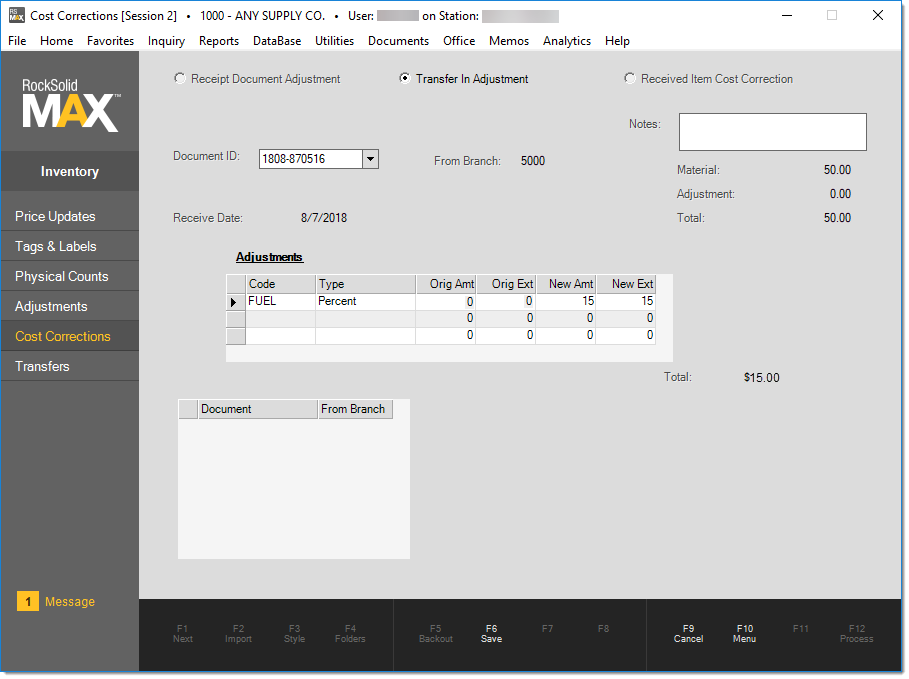
Task: Open Physical Counts section
Action: (x=70, y=277)
